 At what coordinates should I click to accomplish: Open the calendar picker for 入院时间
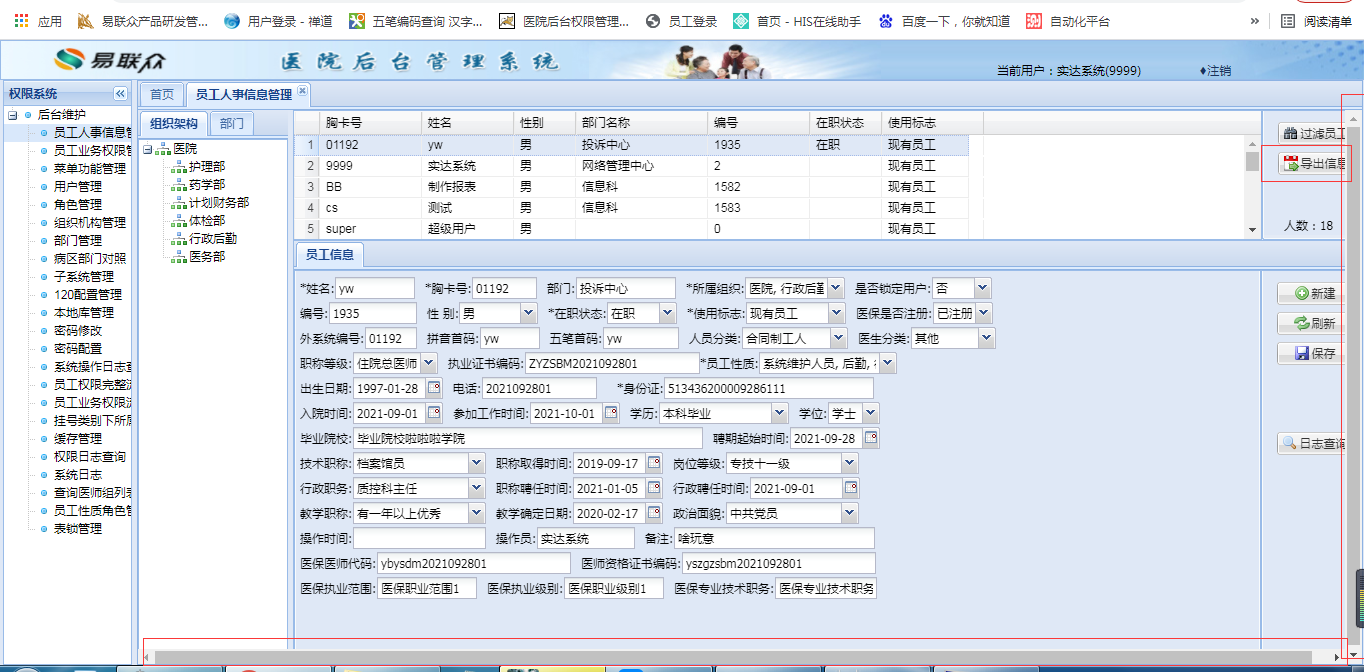434,413
